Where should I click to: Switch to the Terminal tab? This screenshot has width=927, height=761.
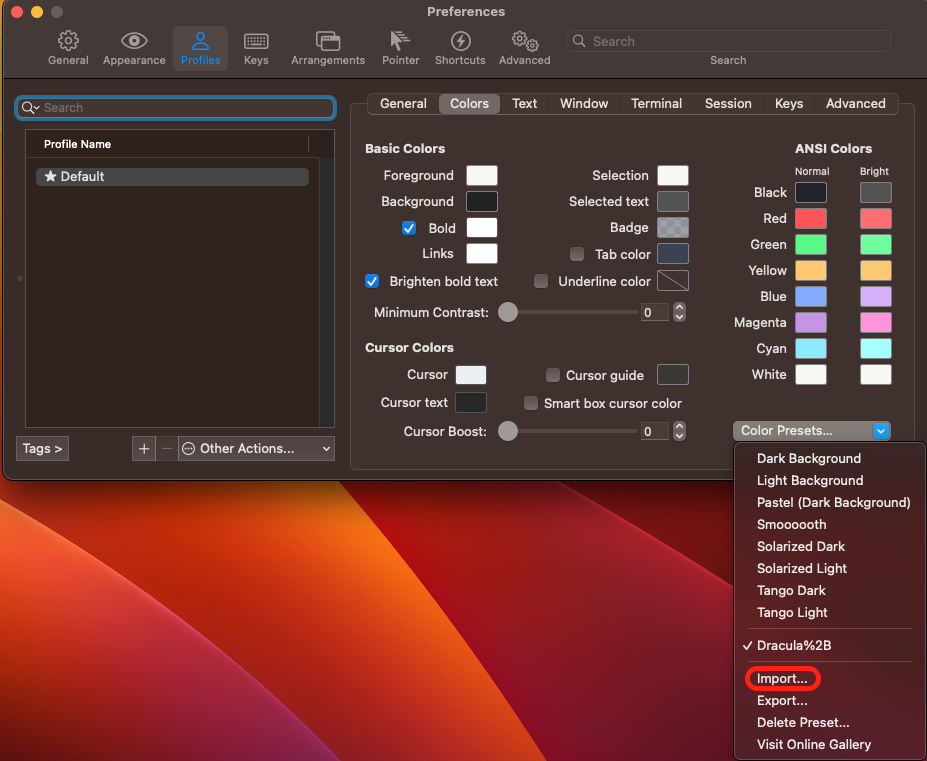[656, 103]
